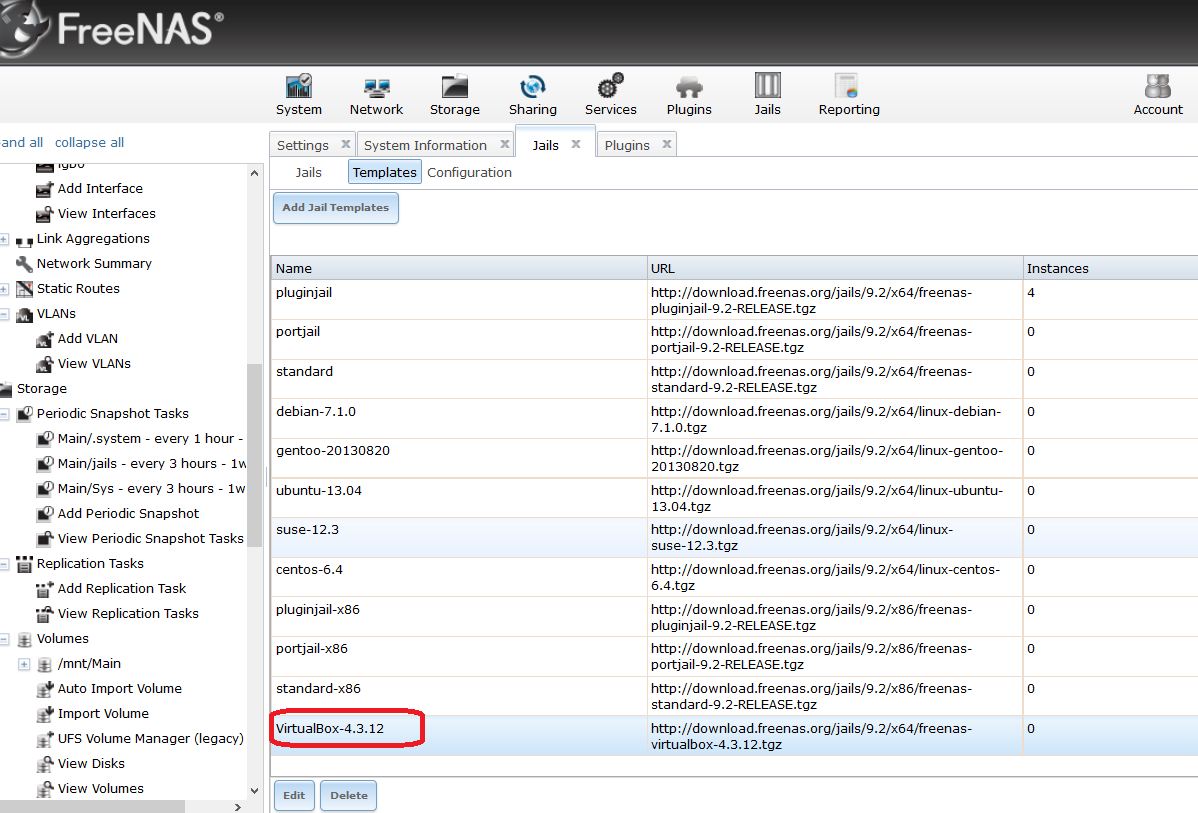Image resolution: width=1198 pixels, height=813 pixels.
Task: Click the UFS Volume Manager icon
Action: 45,739
